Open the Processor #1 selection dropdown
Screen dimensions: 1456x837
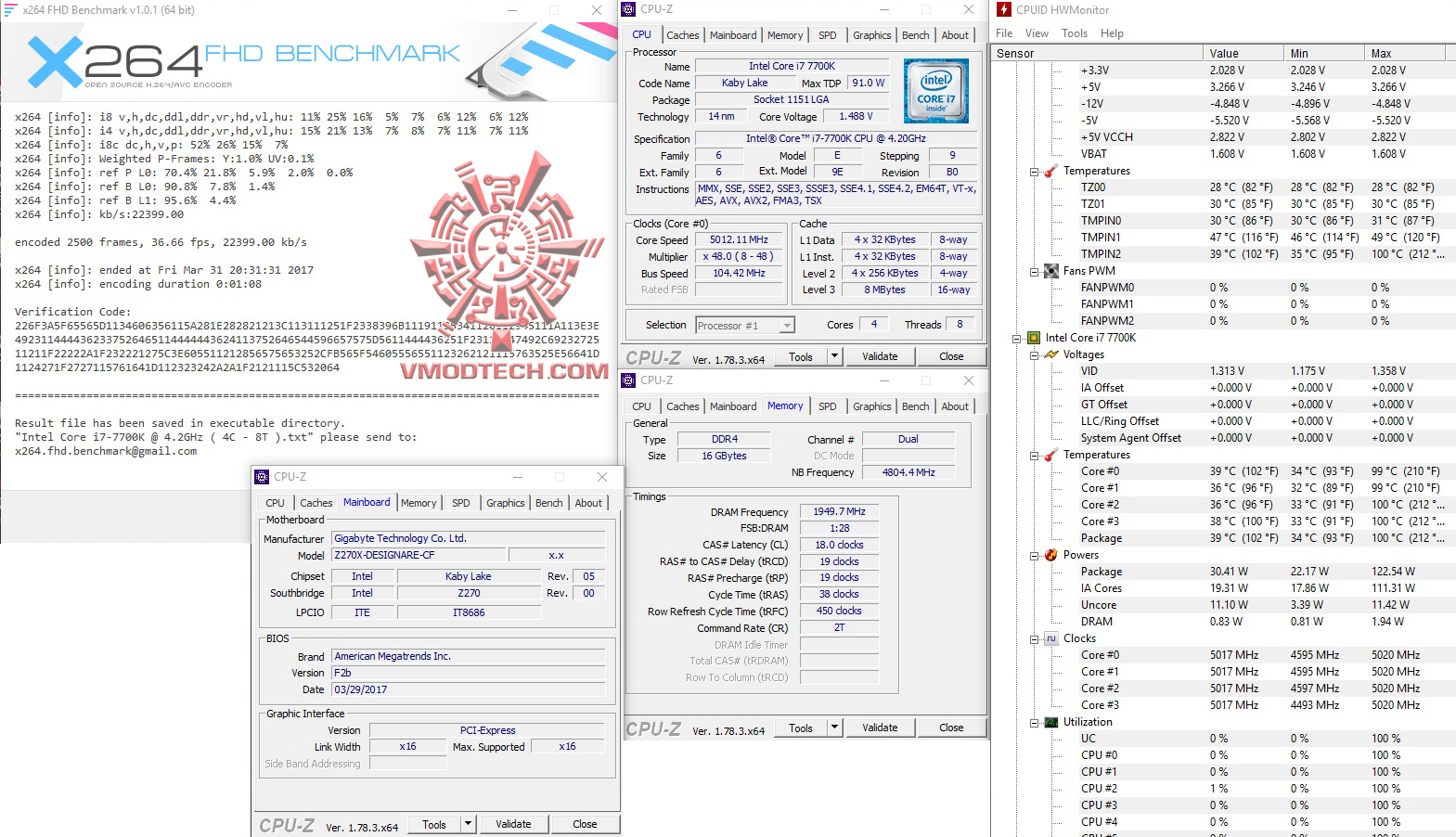(787, 326)
